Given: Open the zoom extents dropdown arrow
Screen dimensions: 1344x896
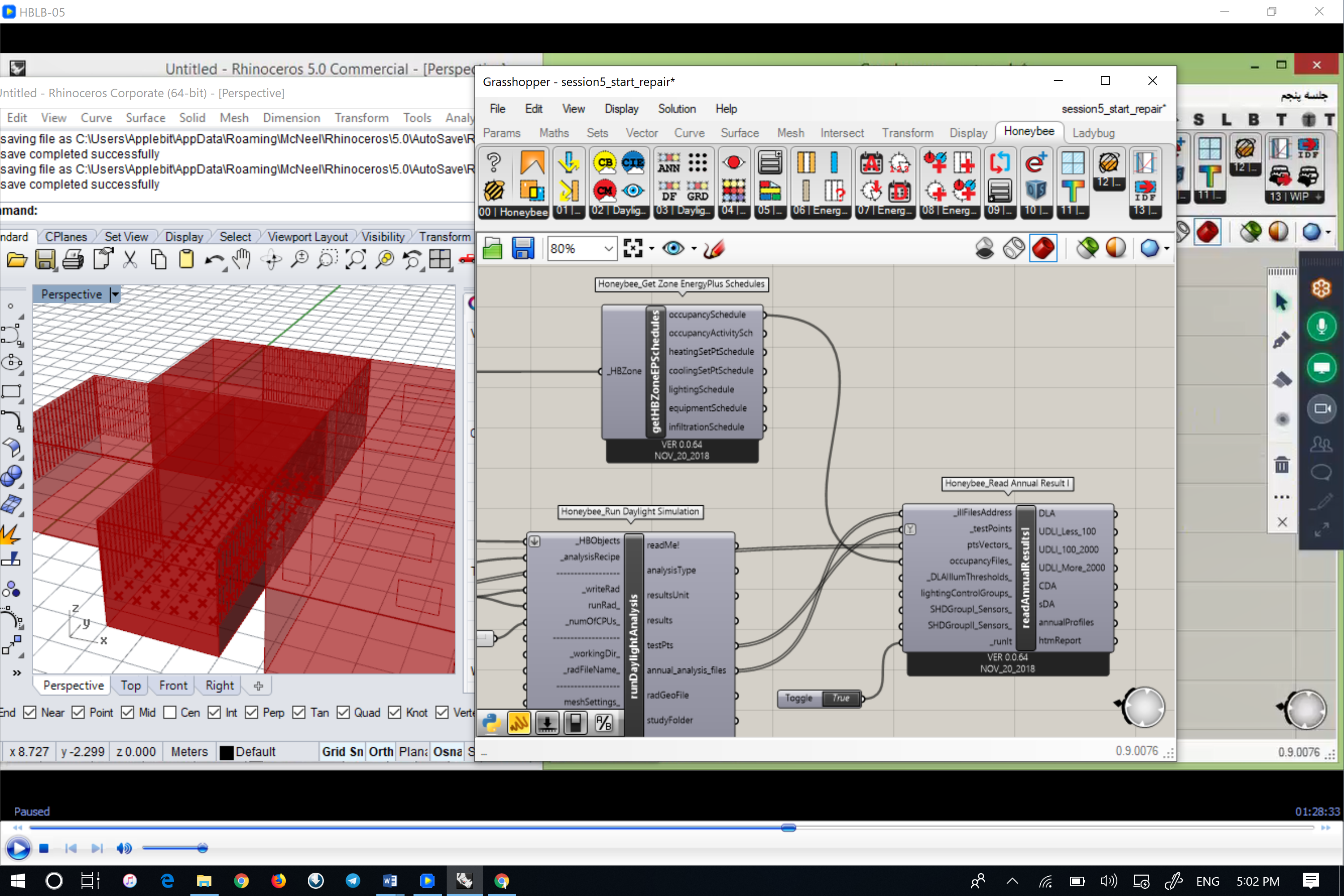Looking at the screenshot, I should click(x=651, y=249).
